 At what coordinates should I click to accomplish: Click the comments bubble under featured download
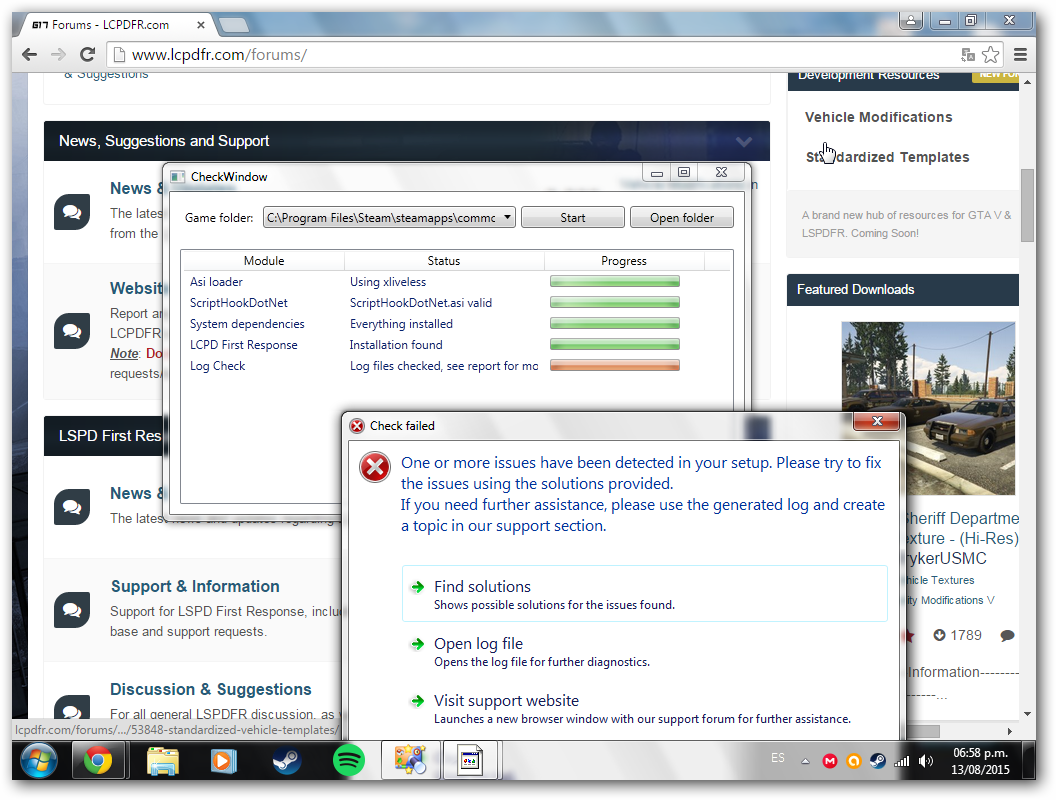click(x=1008, y=636)
